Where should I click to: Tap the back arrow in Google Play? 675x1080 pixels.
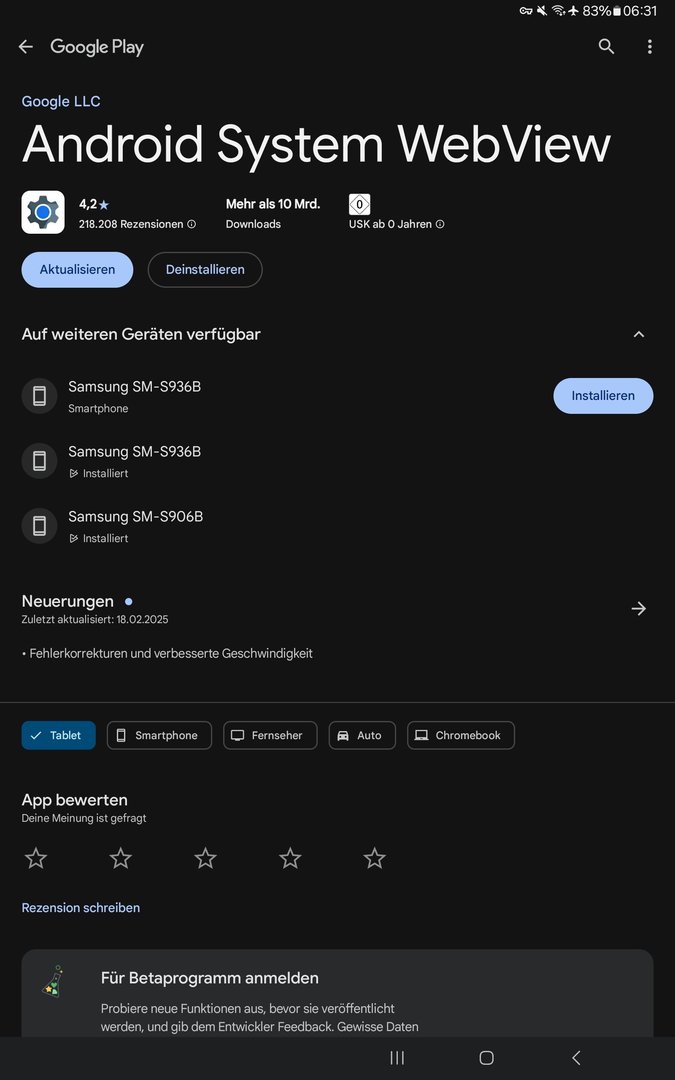(x=26, y=47)
